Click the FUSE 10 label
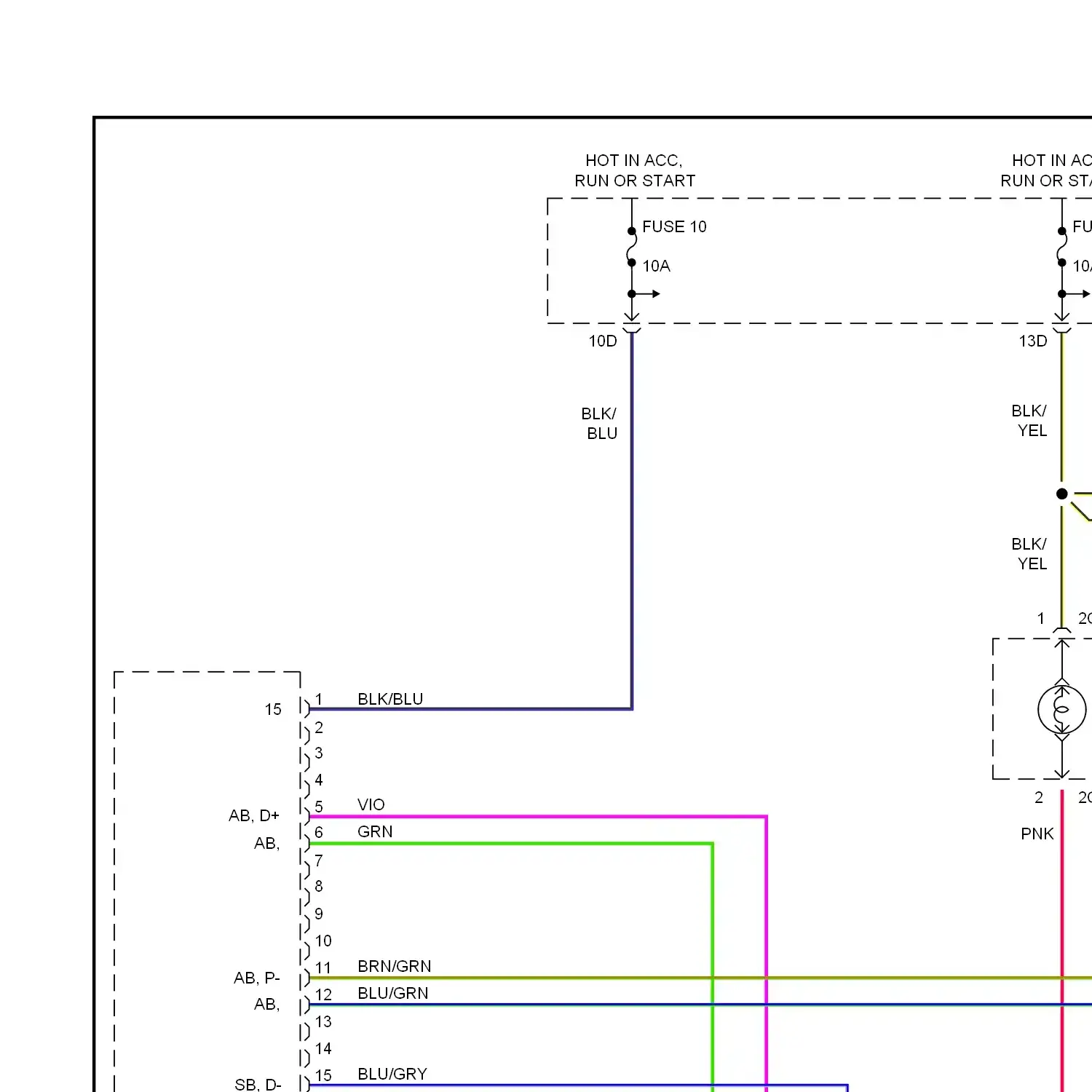The image size is (1092, 1092). (674, 226)
